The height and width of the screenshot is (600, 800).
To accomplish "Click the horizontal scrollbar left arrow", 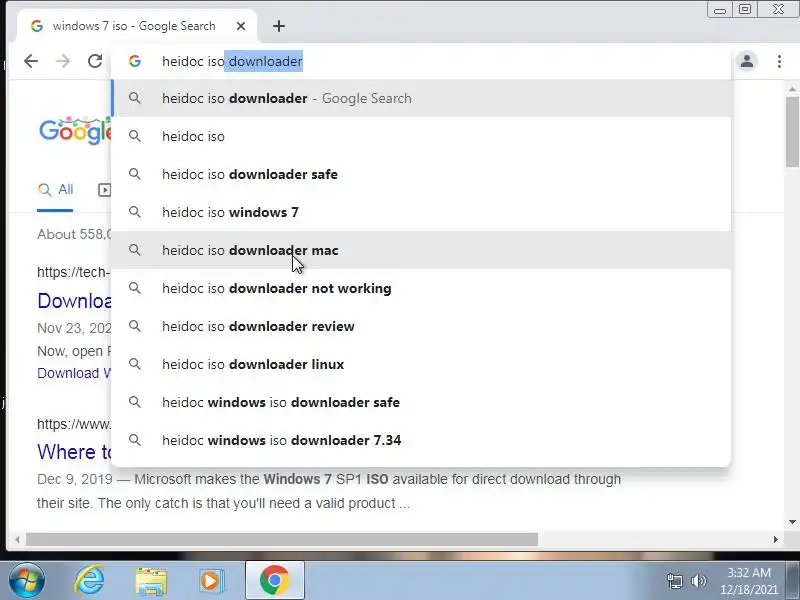I will (x=17, y=539).
